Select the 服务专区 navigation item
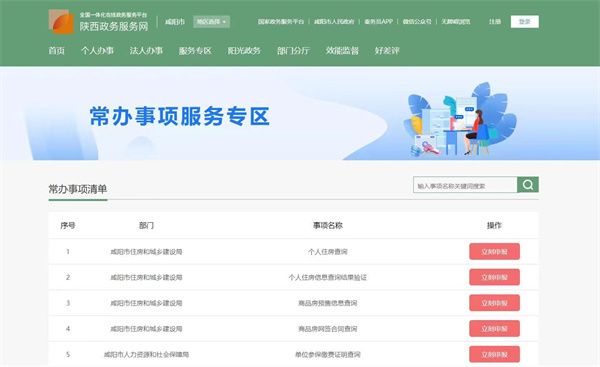 195,51
